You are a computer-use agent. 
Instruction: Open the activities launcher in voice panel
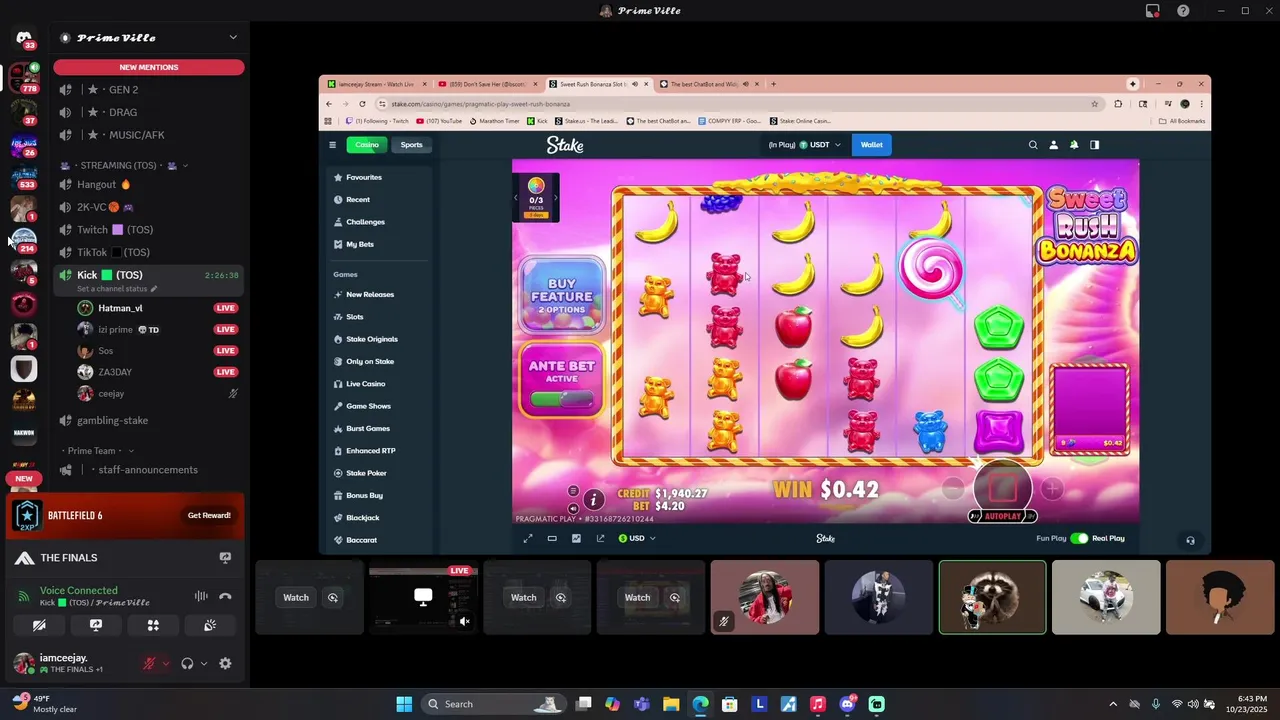point(153,625)
